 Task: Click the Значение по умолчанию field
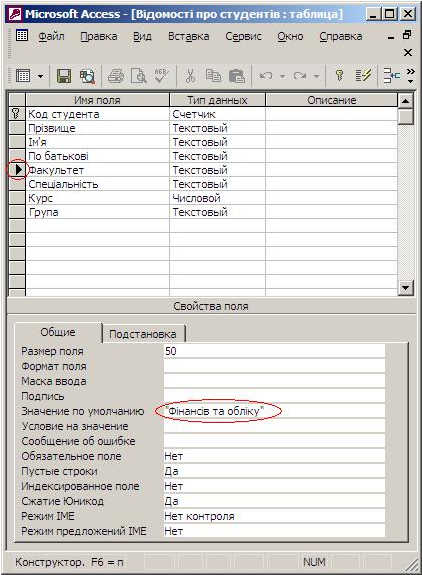tap(274, 411)
